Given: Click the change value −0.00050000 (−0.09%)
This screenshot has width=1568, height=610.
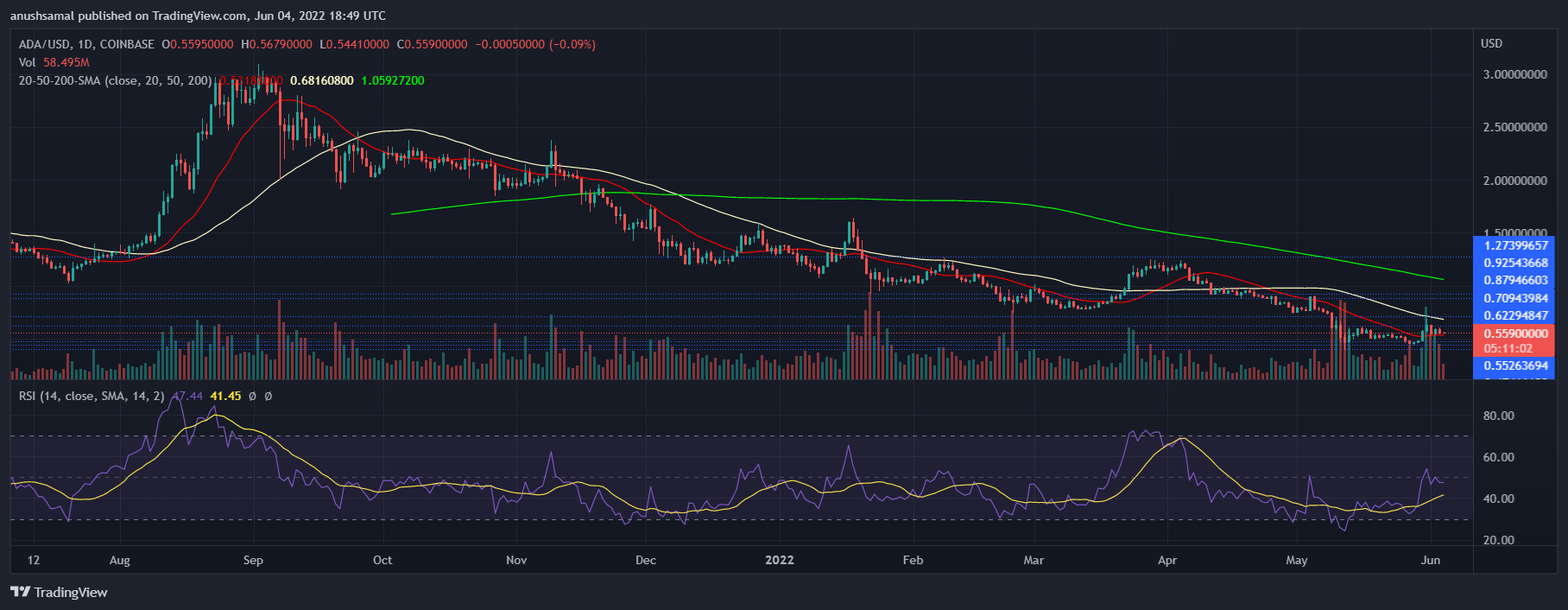Looking at the screenshot, I should 535,44.
